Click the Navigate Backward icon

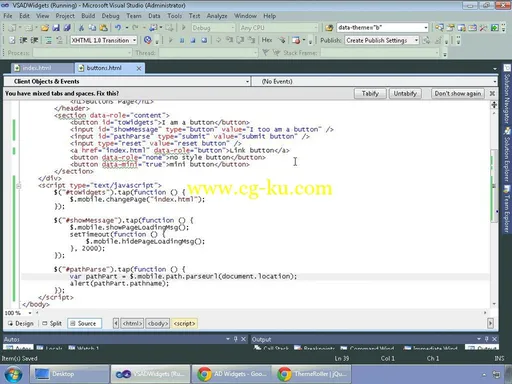coord(153,28)
